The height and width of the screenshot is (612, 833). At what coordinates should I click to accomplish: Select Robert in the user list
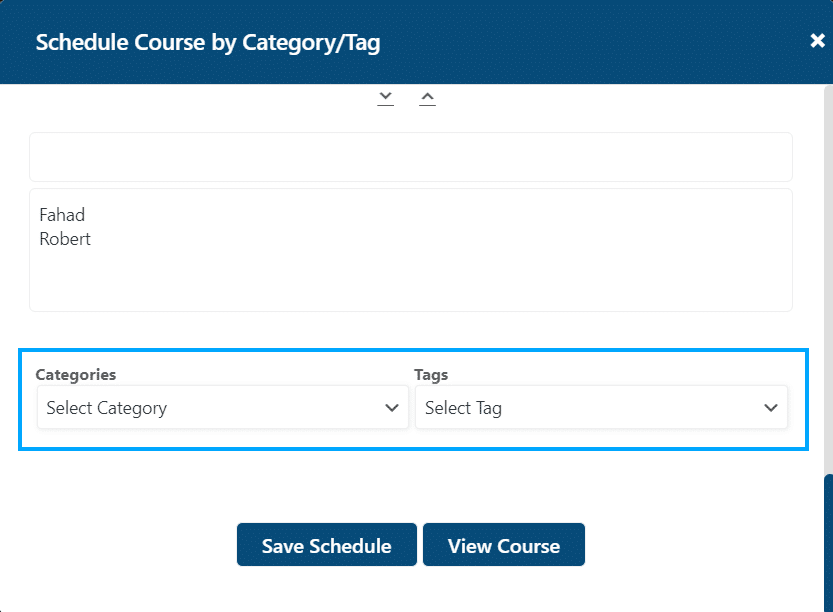(65, 239)
